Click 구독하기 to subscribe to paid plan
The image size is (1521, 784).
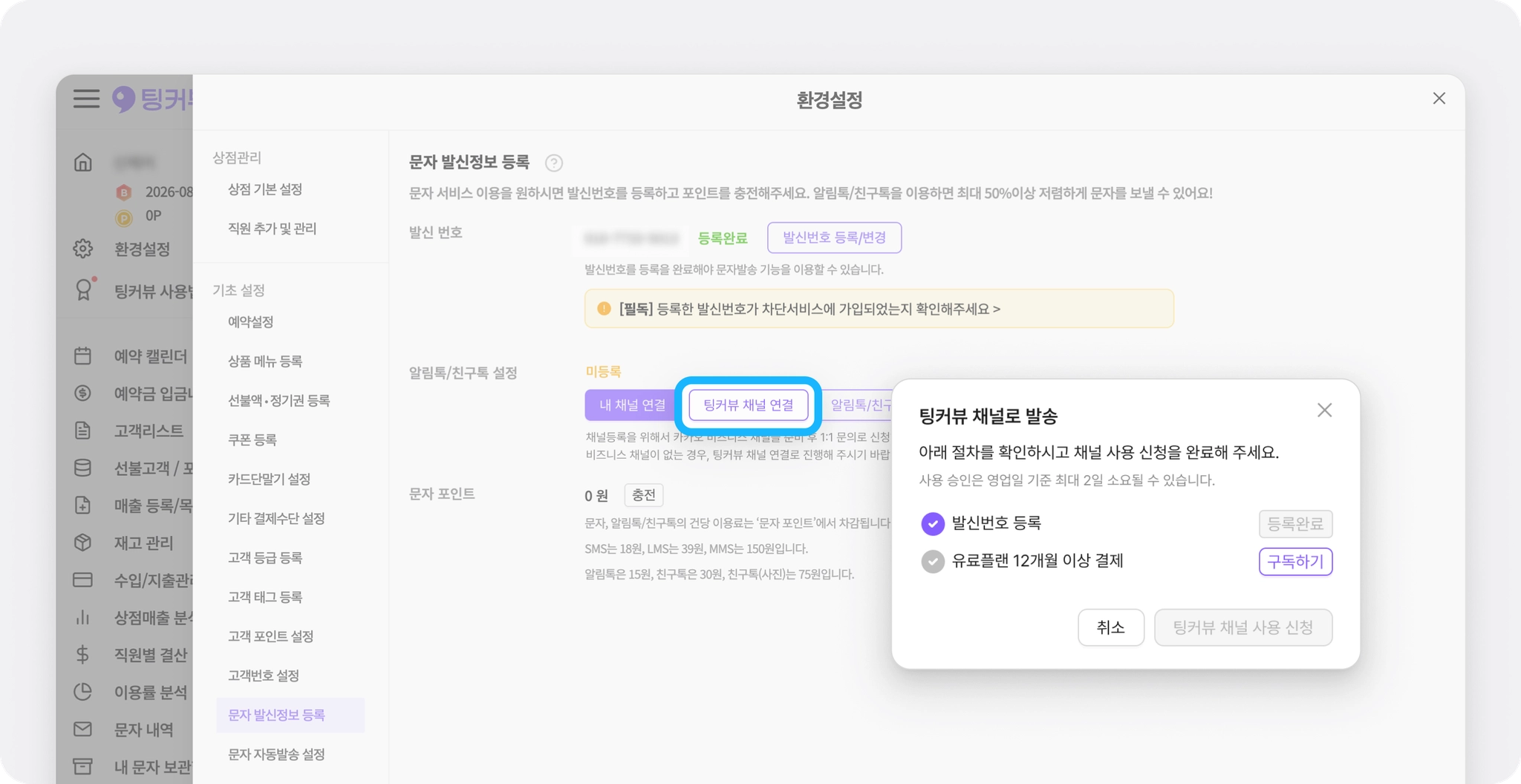click(x=1296, y=562)
